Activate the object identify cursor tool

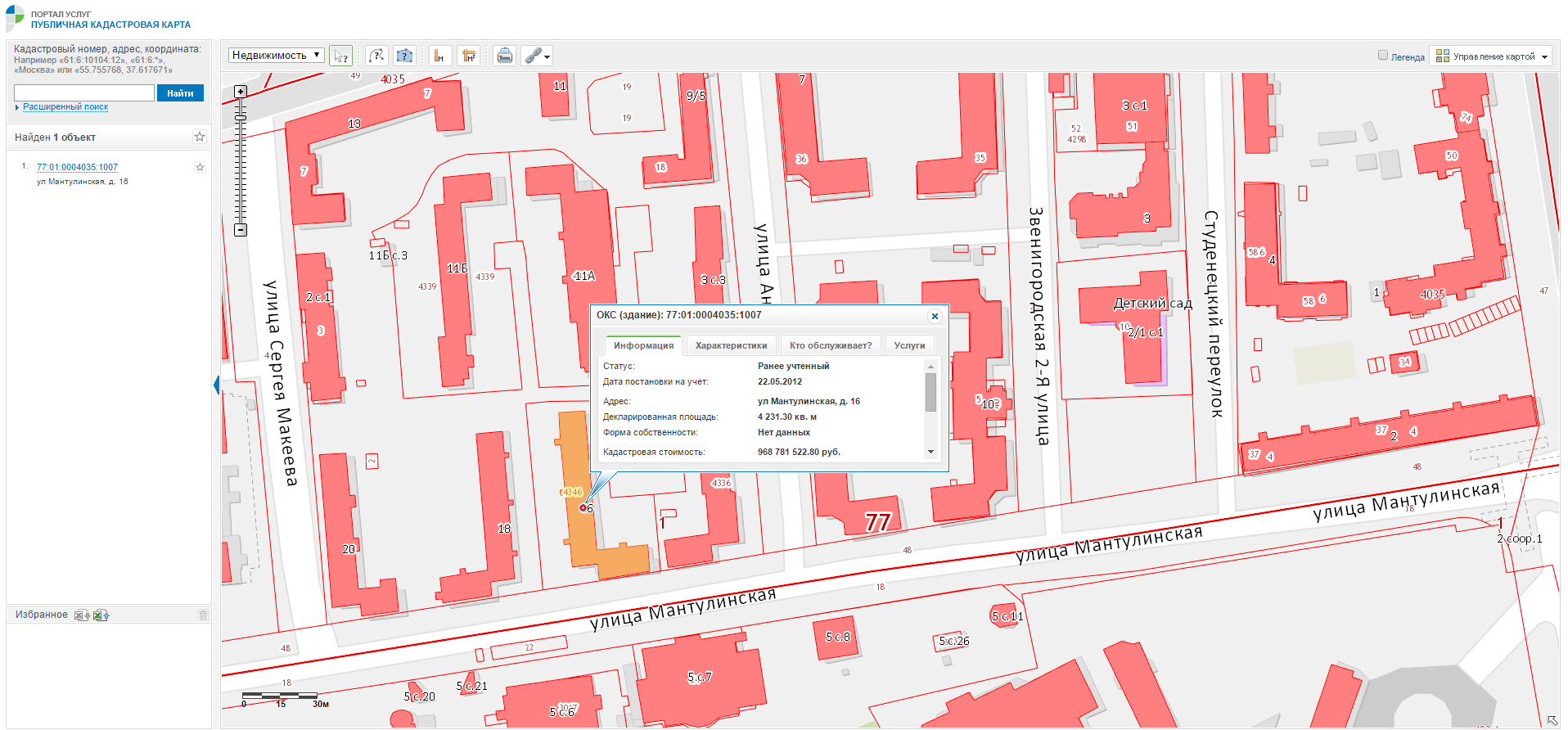340,56
